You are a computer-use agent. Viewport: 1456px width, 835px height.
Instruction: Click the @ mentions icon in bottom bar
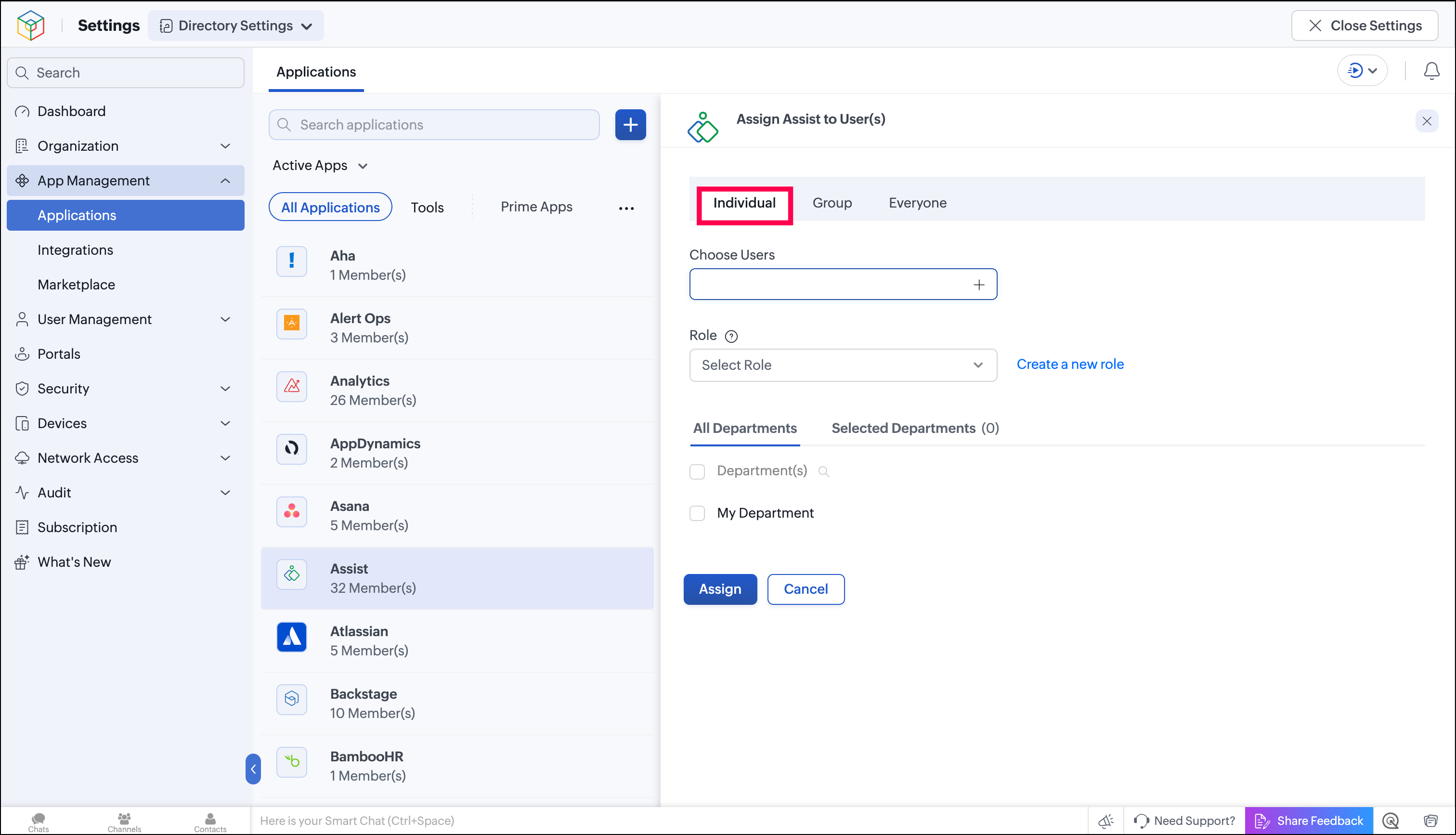click(x=1390, y=821)
